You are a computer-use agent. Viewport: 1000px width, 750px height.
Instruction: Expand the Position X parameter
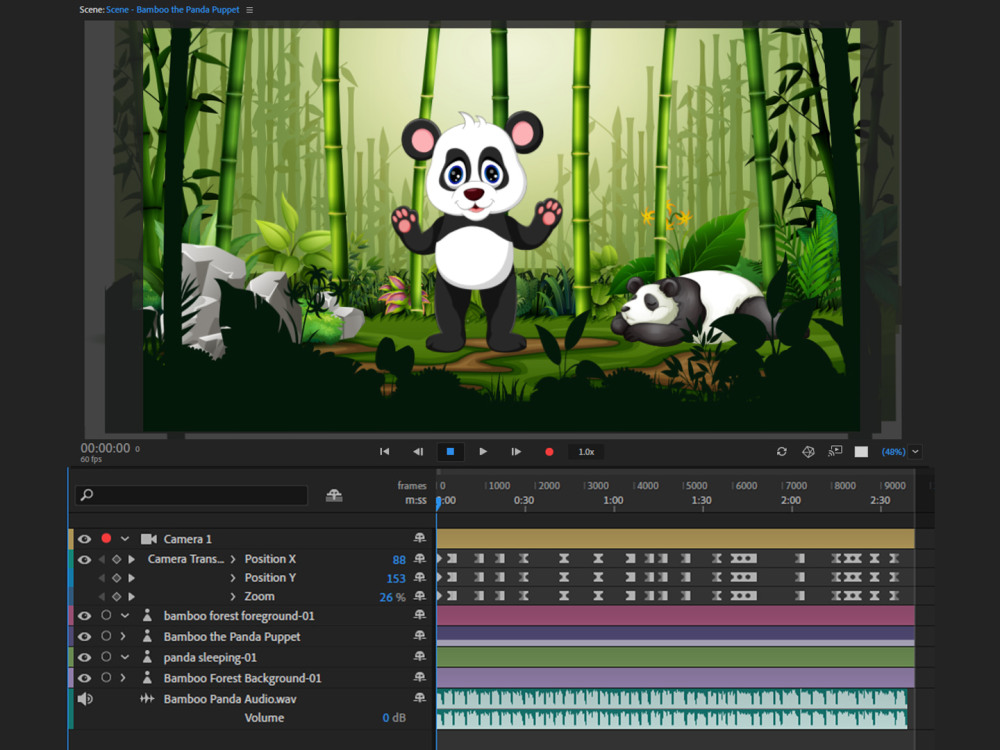233,559
